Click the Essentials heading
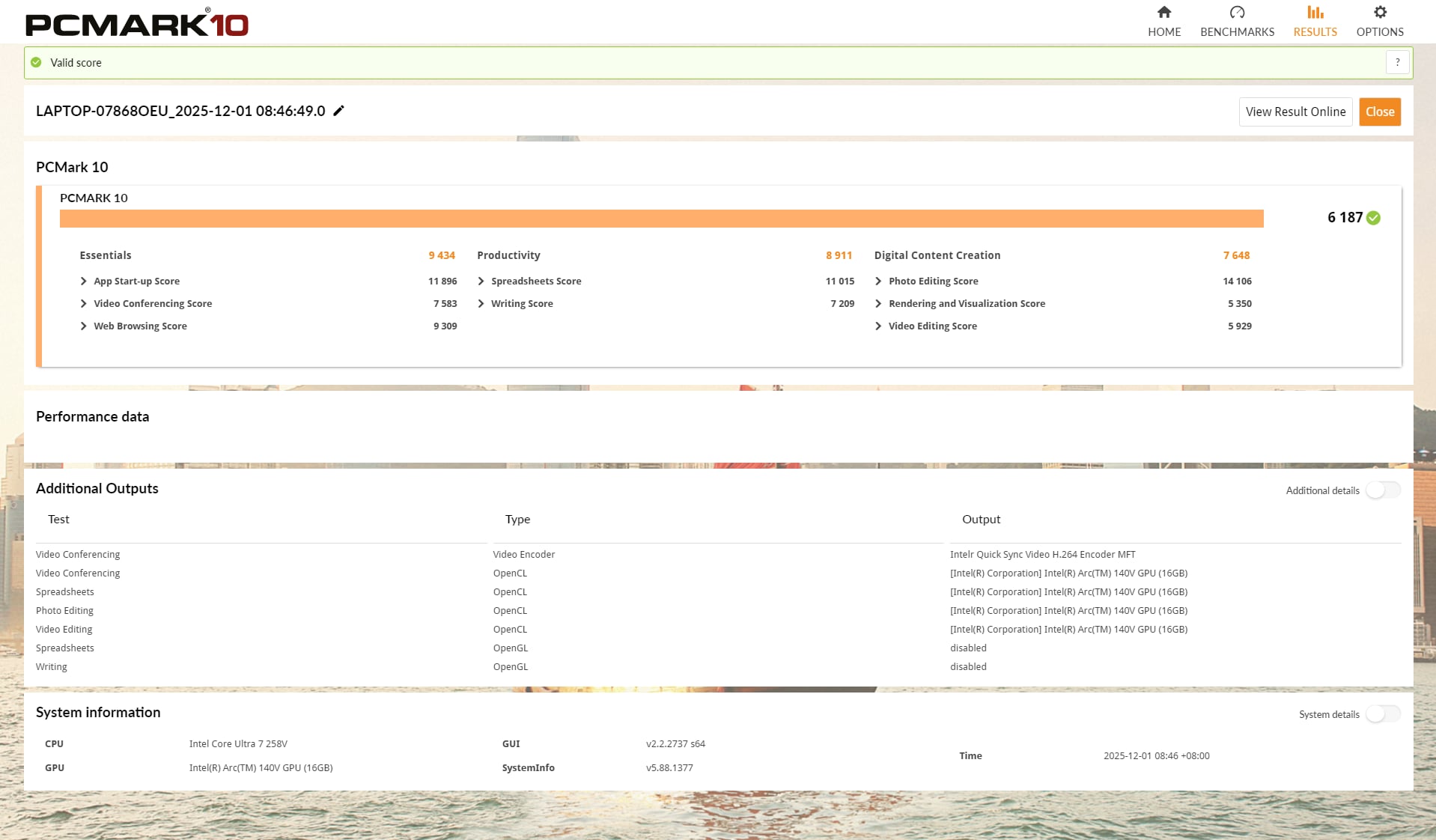The width and height of the screenshot is (1436, 840). [x=106, y=255]
